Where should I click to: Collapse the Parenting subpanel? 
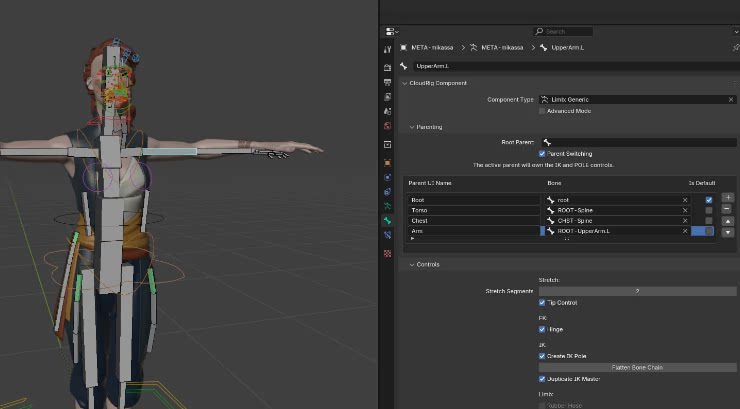click(x=412, y=127)
